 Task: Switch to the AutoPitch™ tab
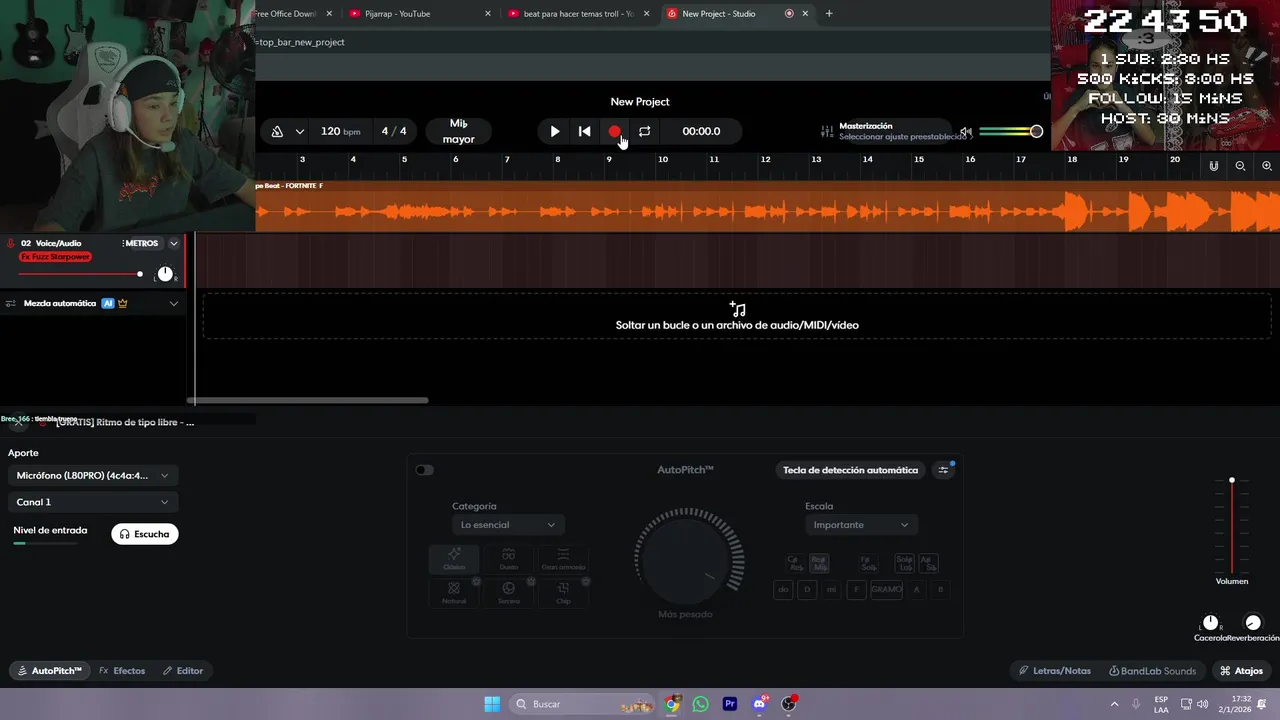tap(48, 671)
